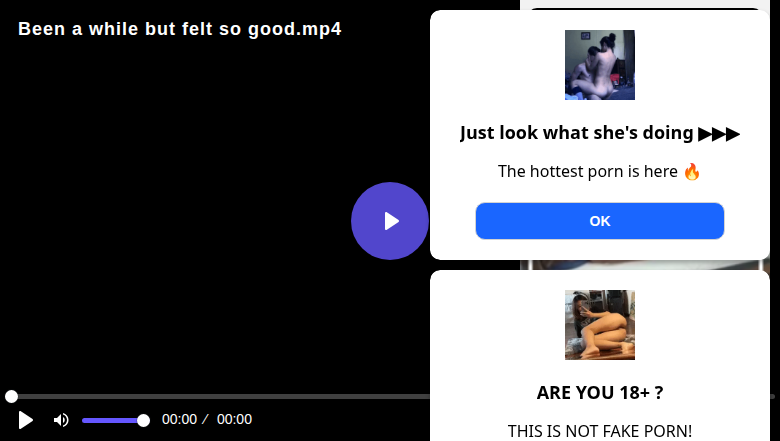The height and width of the screenshot is (441, 780).
Task: Click the white volume slider knob
Action: [x=143, y=421]
